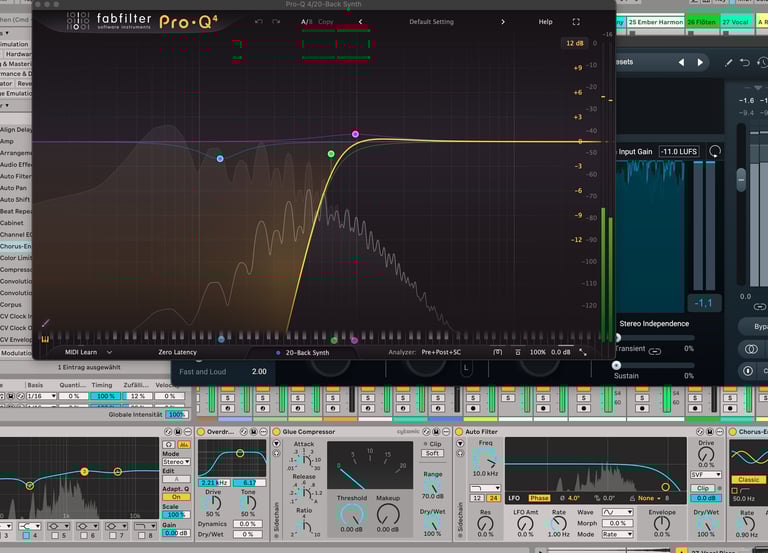Open the SVF filter circuit dropdown
768x553 pixels.
point(705,475)
